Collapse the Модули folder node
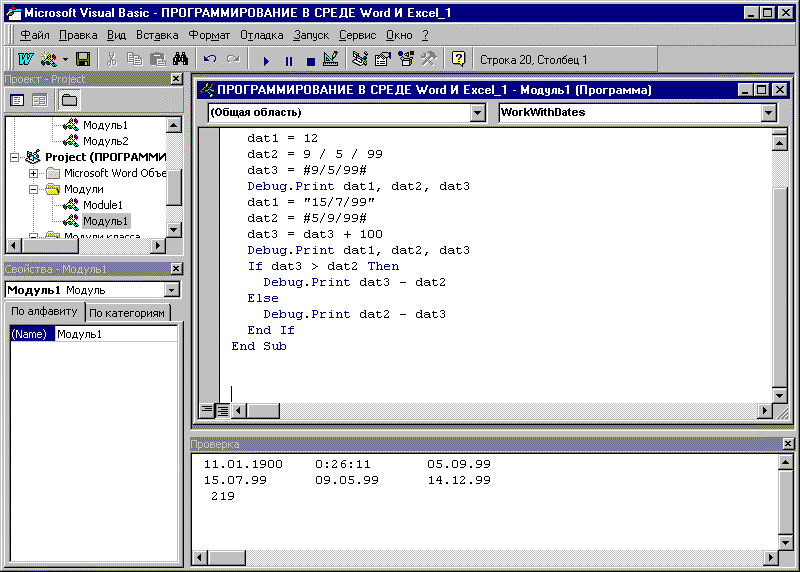The image size is (800, 572). coord(33,189)
